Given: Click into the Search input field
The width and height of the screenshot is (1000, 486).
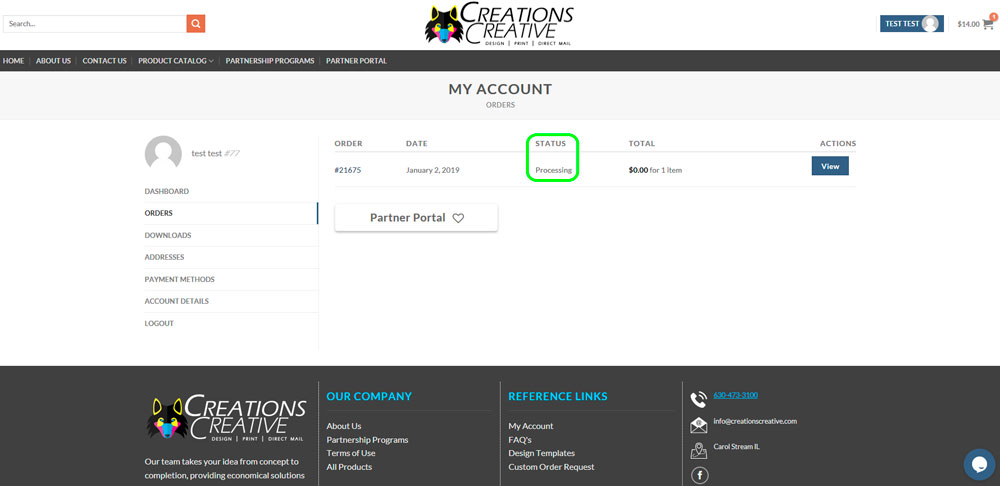Looking at the screenshot, I should tap(94, 23).
